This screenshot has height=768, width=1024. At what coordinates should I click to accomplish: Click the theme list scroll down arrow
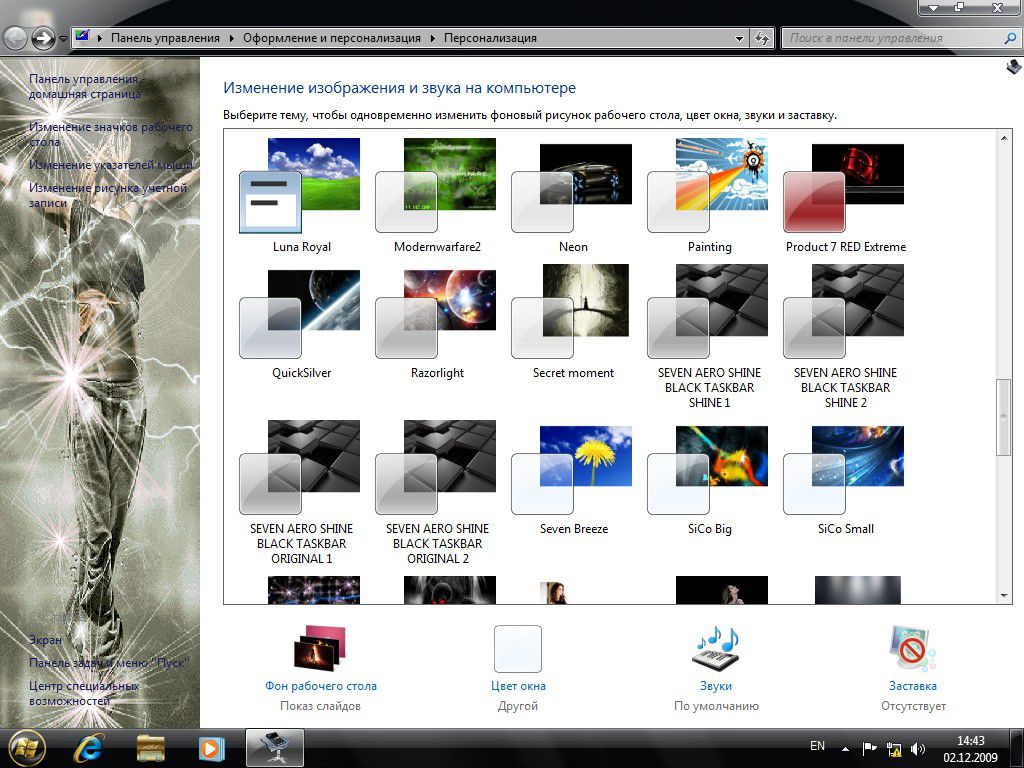(x=1004, y=595)
